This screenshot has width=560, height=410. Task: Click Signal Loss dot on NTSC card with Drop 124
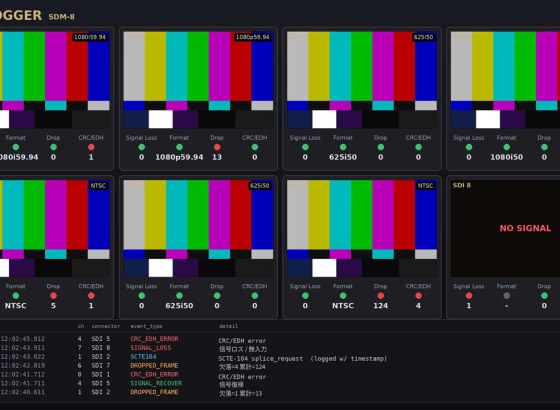[x=305, y=296]
